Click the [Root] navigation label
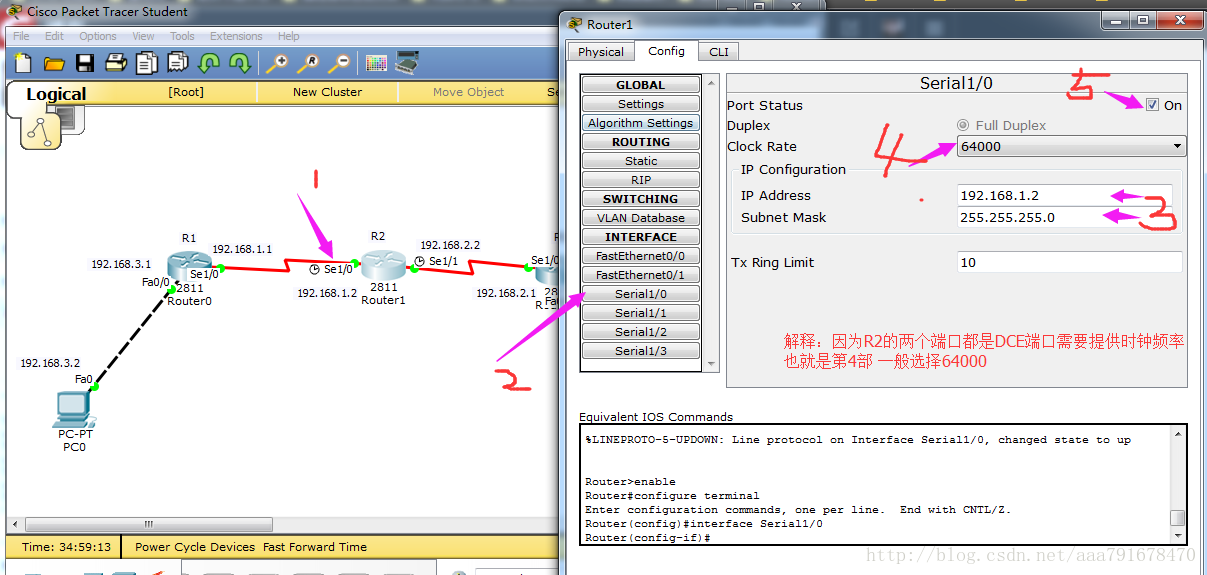This screenshot has height=575, width=1207. [186, 92]
